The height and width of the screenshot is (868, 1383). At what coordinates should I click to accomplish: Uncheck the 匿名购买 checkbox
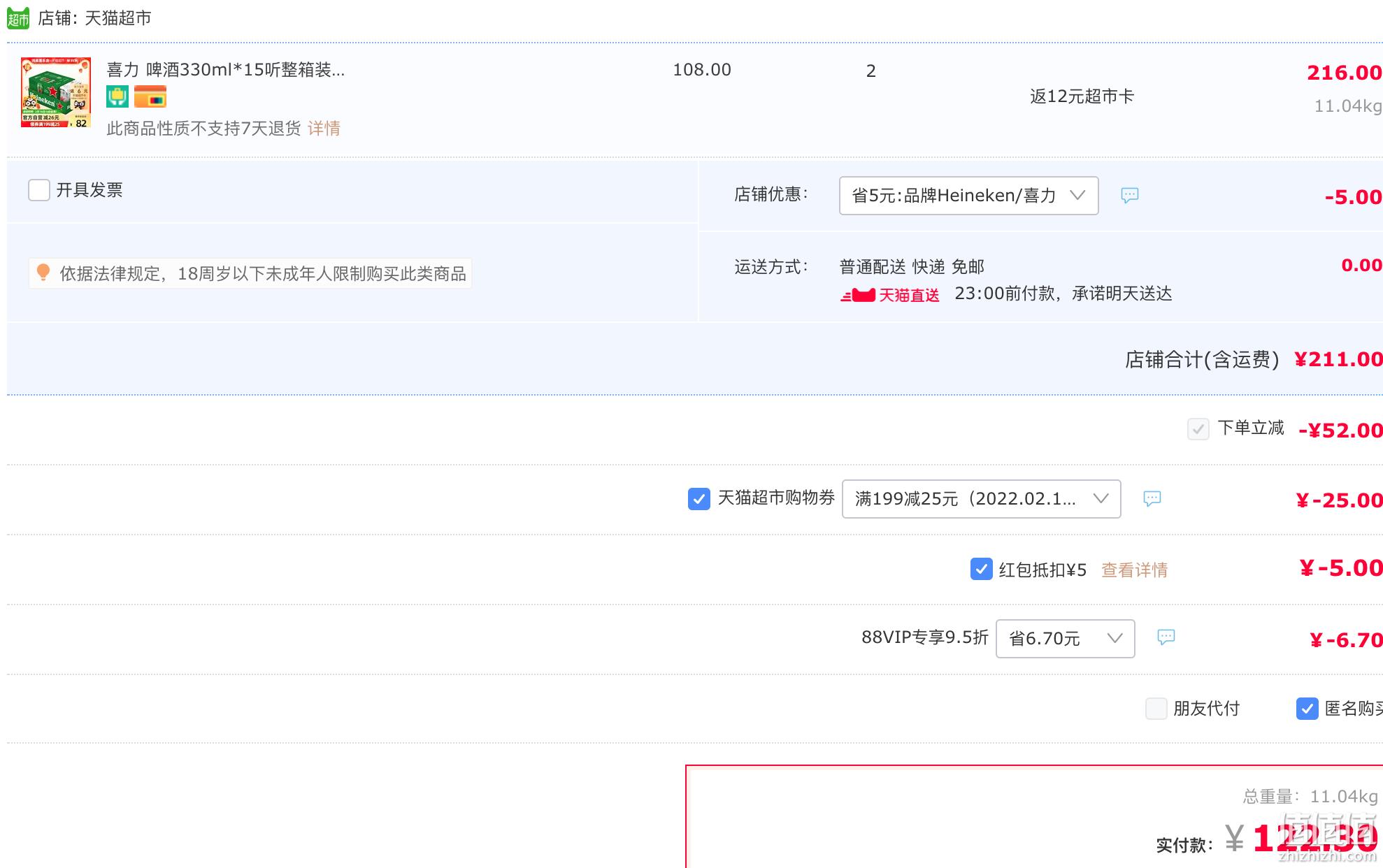(1307, 709)
